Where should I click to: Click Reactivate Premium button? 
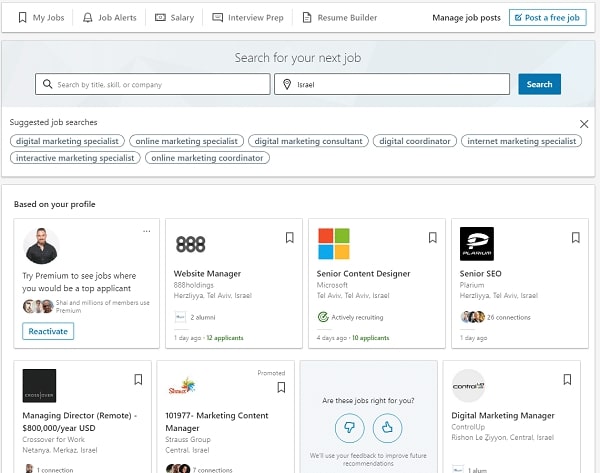(48, 331)
